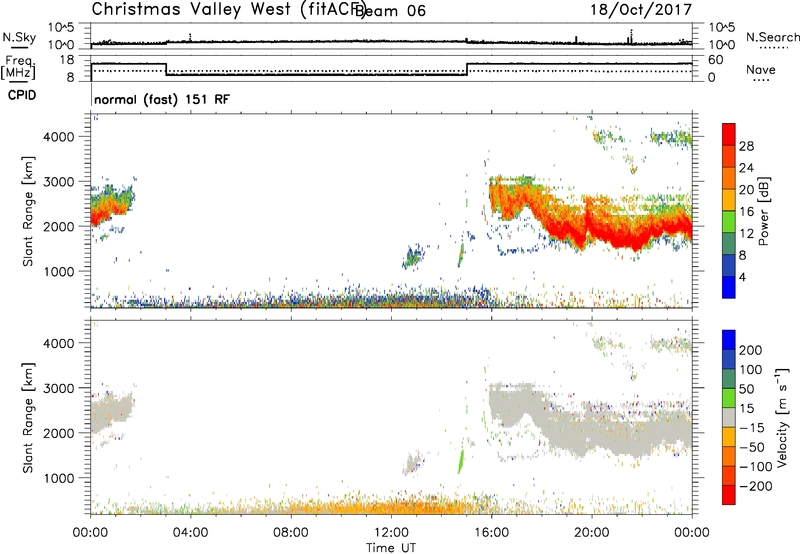Click the 'Power [dB]' colorbar title

(764, 211)
